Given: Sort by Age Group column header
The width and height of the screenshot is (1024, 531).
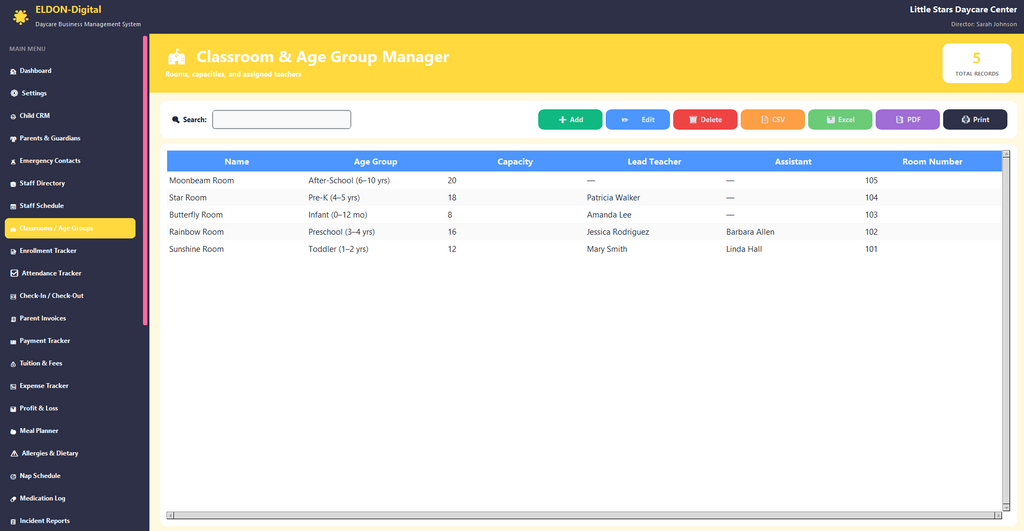Looking at the screenshot, I should click(376, 161).
